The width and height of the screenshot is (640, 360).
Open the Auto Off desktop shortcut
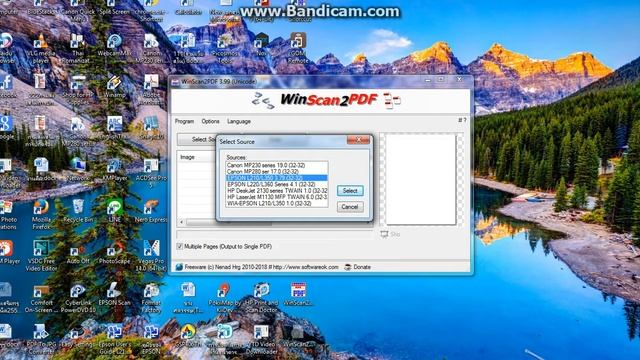click(78, 253)
